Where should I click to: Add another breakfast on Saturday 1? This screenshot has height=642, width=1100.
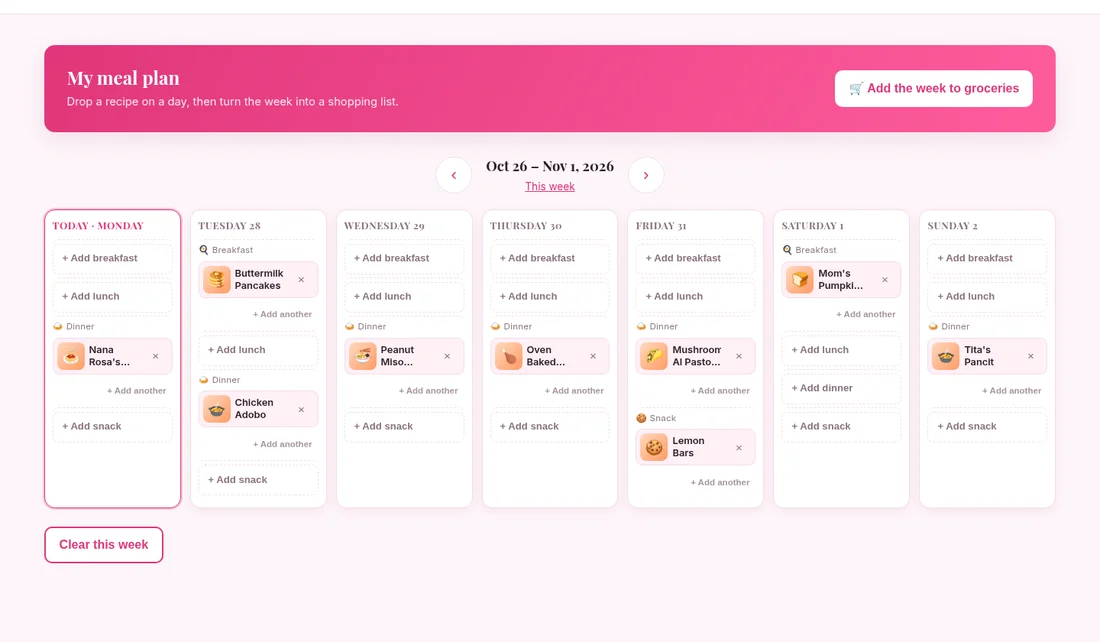(866, 314)
